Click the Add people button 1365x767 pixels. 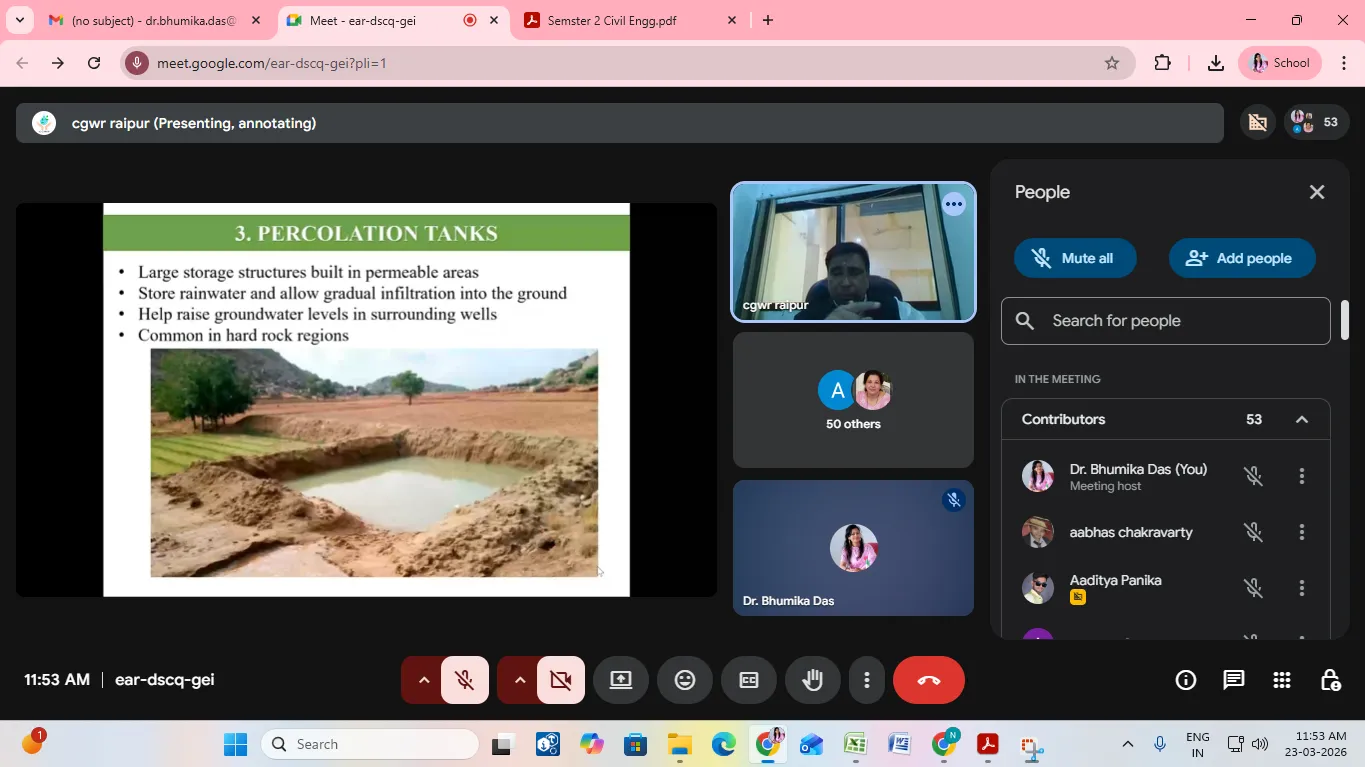(1241, 258)
